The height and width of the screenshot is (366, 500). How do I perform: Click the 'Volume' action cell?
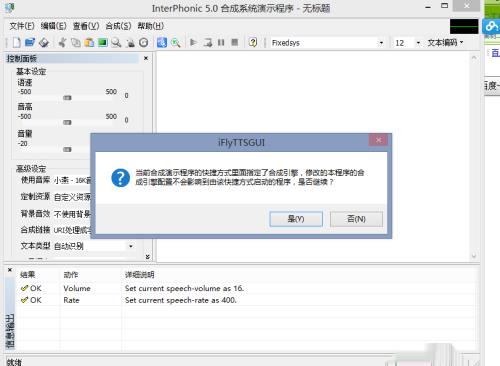[77, 288]
